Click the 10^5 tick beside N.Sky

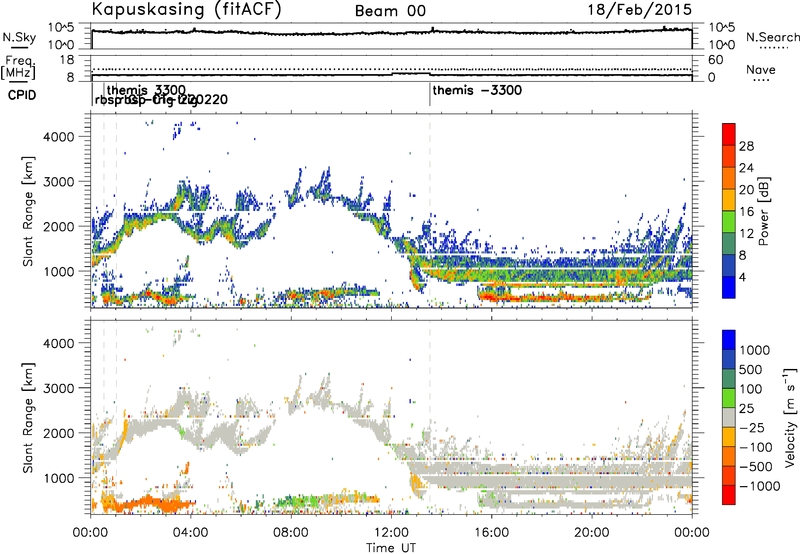point(61,28)
